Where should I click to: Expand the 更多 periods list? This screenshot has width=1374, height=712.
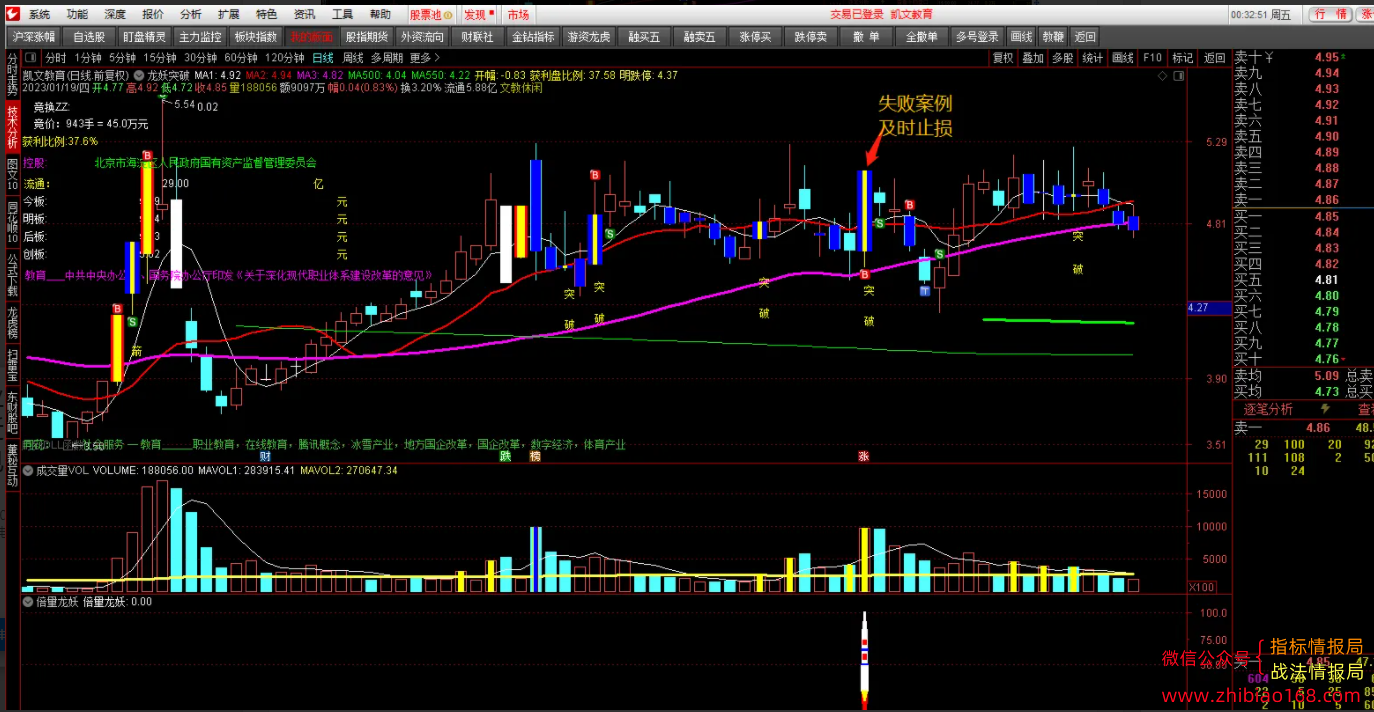(x=426, y=58)
